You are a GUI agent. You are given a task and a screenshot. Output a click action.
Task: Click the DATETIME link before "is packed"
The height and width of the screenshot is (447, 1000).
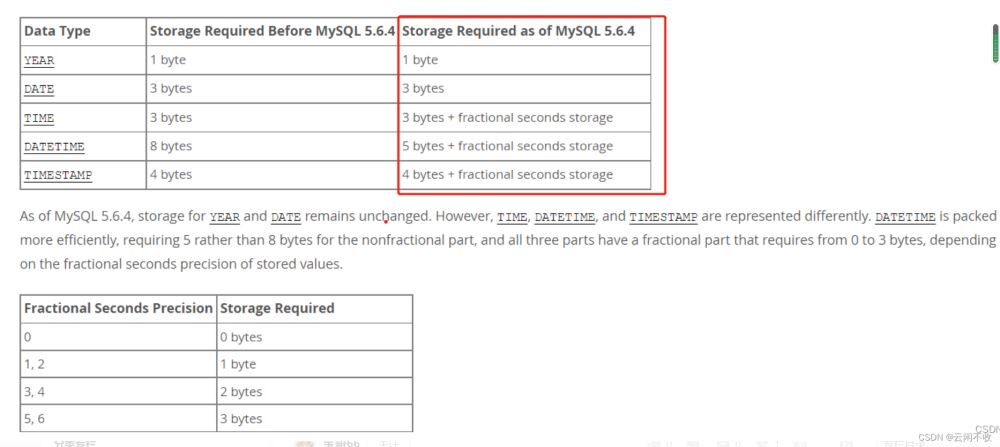pyautogui.click(x=905, y=216)
